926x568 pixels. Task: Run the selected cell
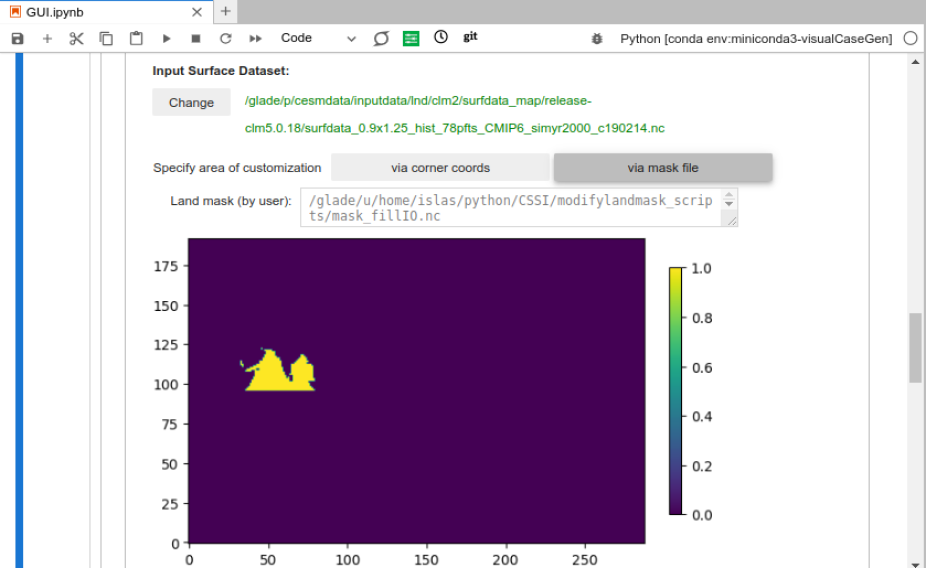click(166, 38)
